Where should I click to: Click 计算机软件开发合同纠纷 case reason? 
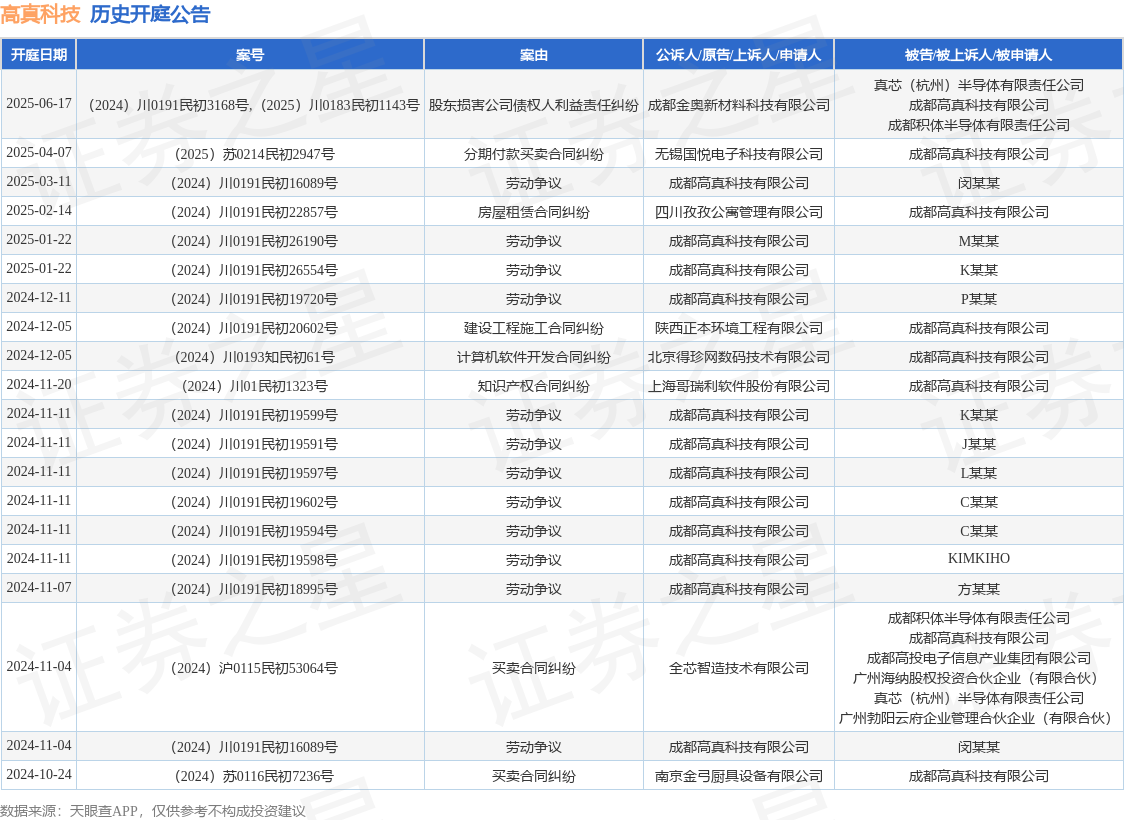(533, 358)
